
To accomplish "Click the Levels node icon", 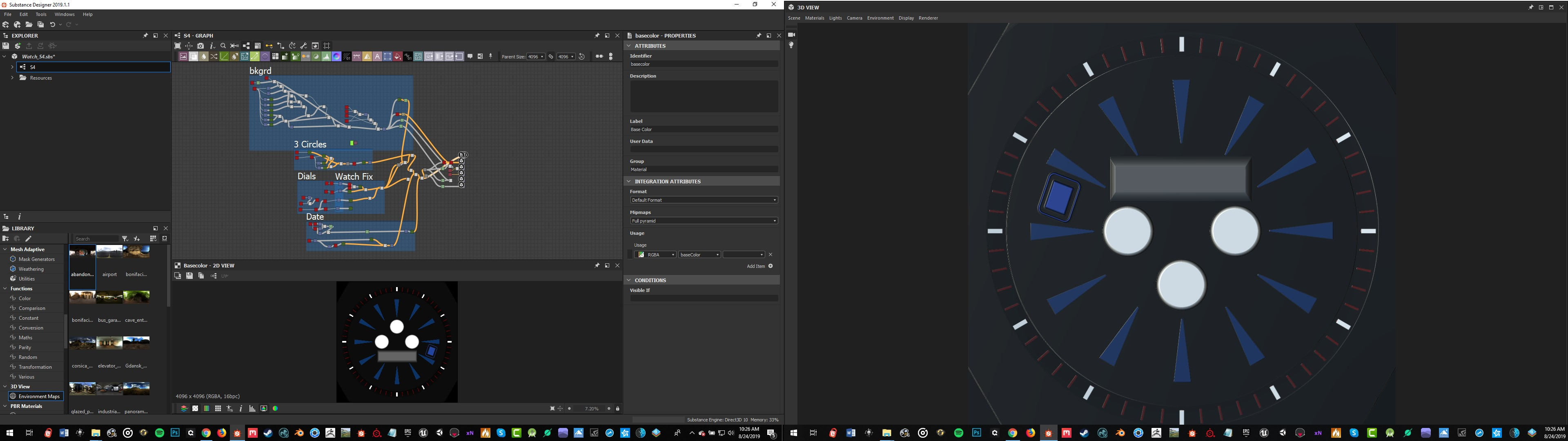I will click(x=326, y=57).
